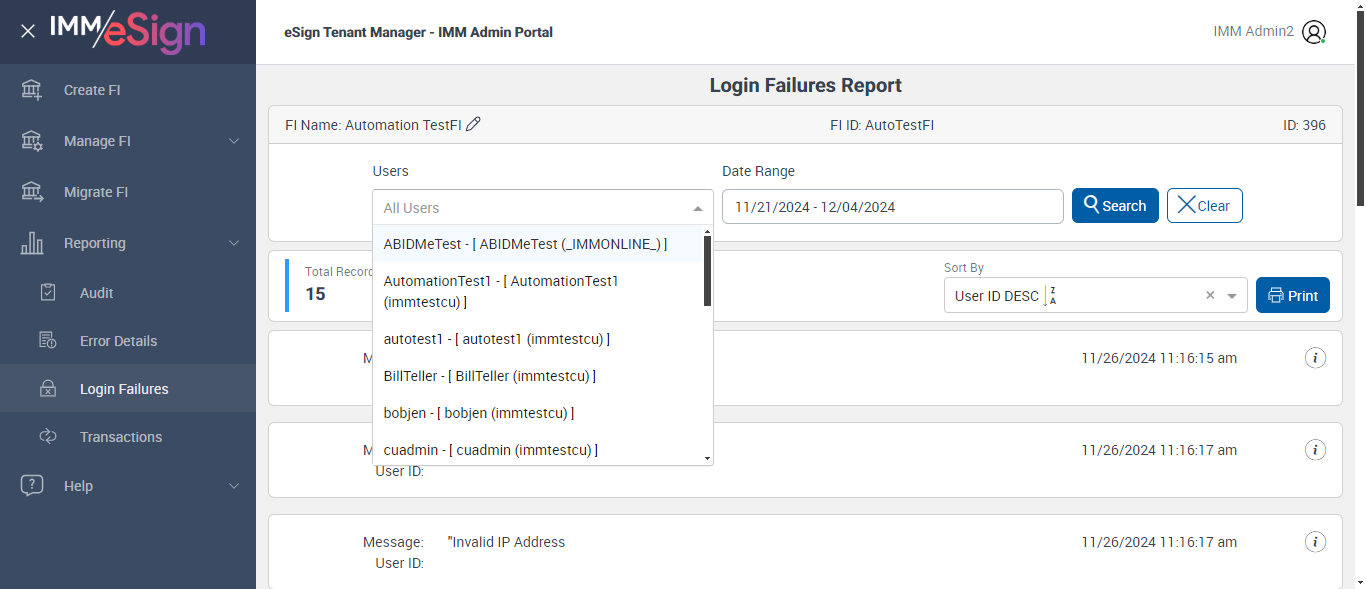This screenshot has width=1366, height=589.
Task: Expand the Help menu chevron
Action: pyautogui.click(x=234, y=486)
